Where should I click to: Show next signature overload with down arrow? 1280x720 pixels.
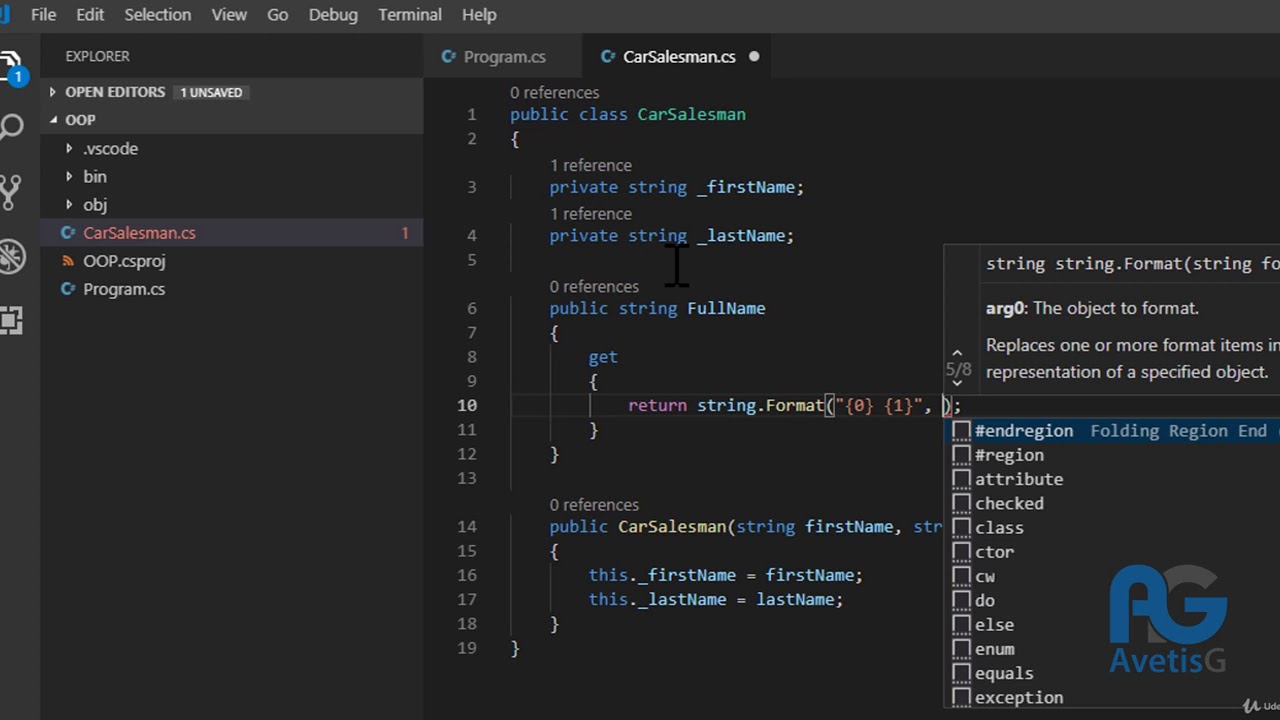[957, 383]
